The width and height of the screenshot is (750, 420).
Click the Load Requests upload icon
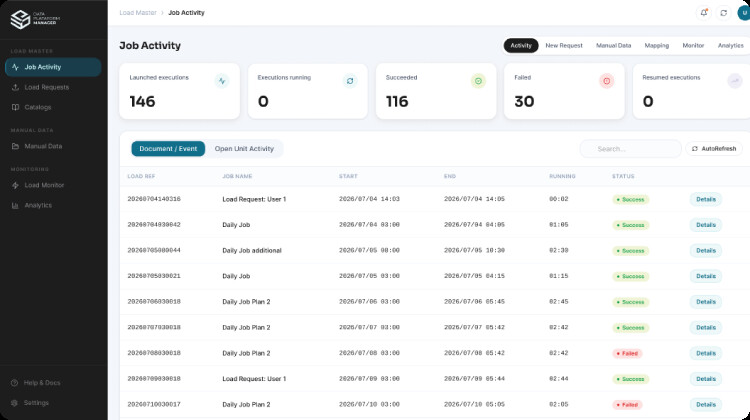click(15, 87)
